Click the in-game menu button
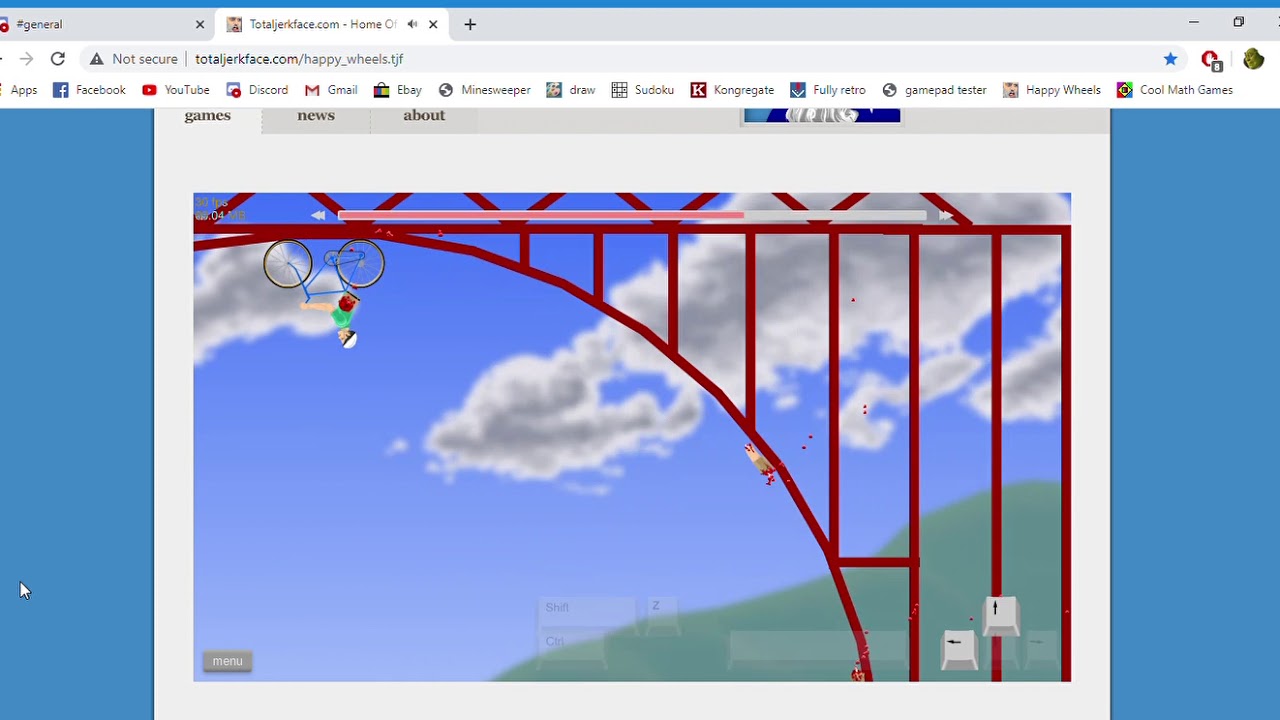 pos(227,661)
